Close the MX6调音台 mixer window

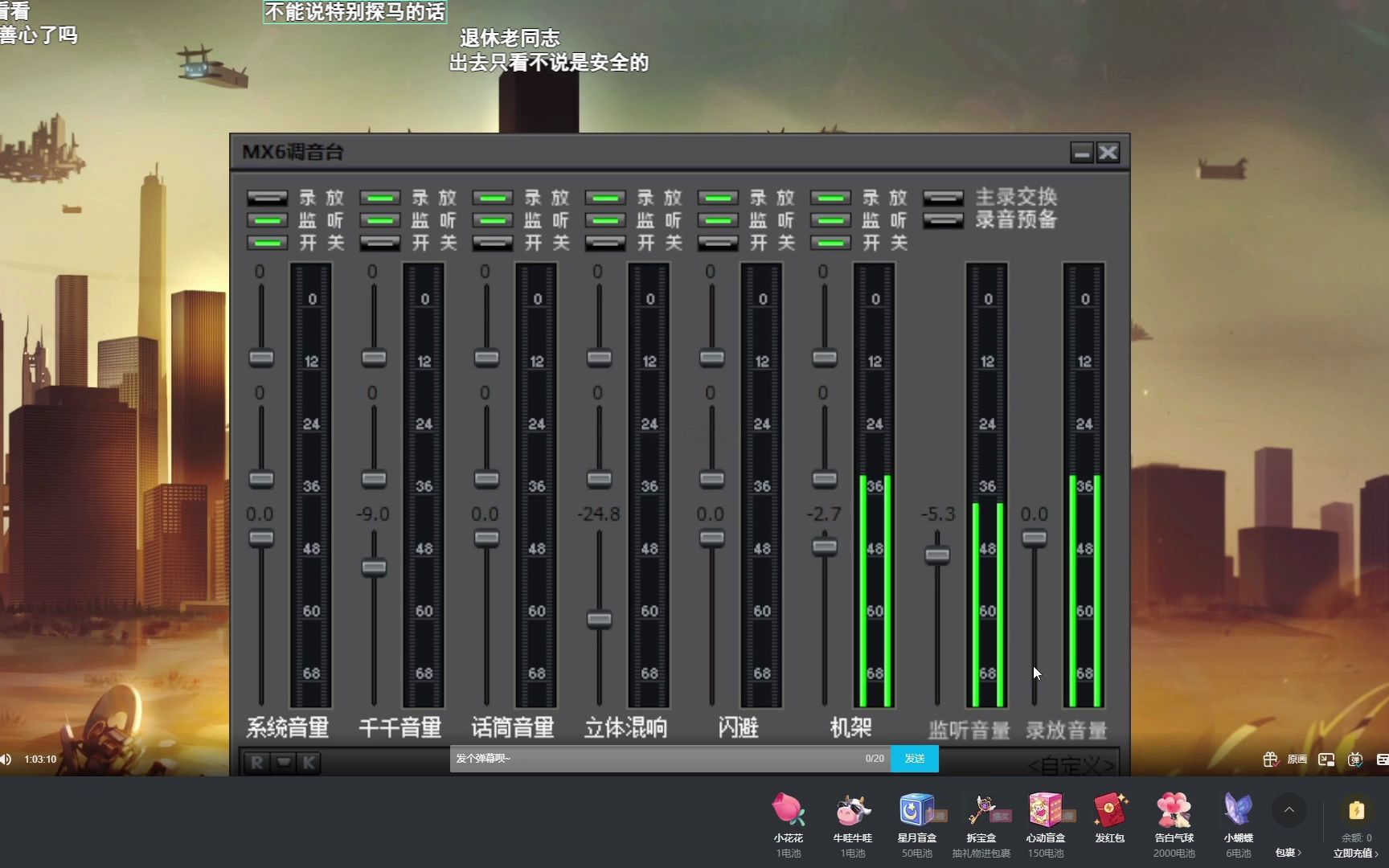click(1108, 153)
